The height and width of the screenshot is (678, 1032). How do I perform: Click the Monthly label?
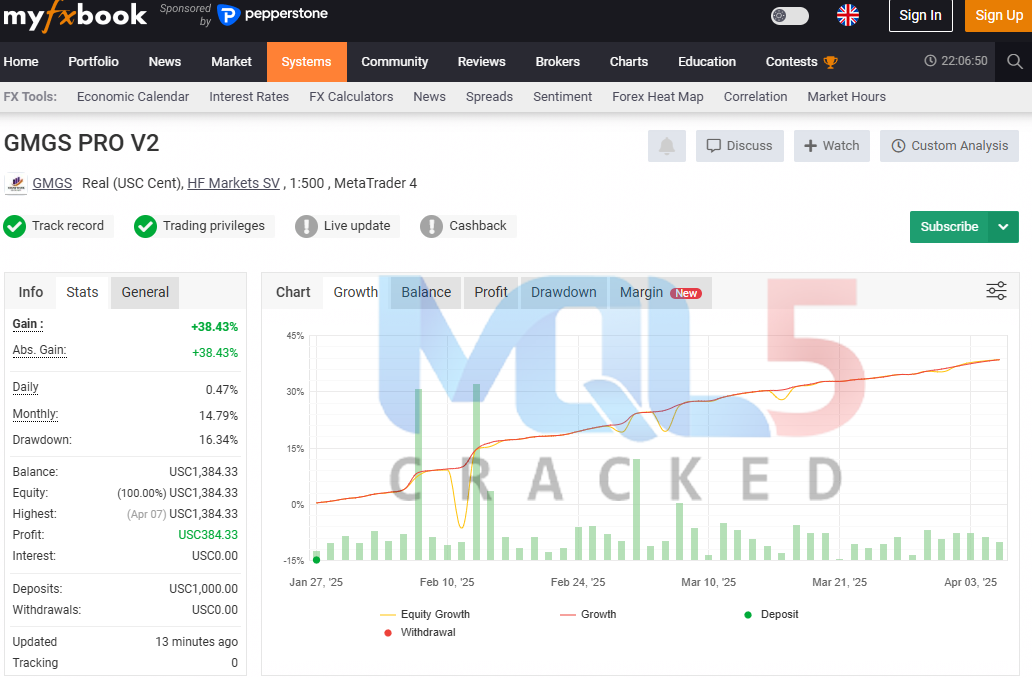(36, 414)
